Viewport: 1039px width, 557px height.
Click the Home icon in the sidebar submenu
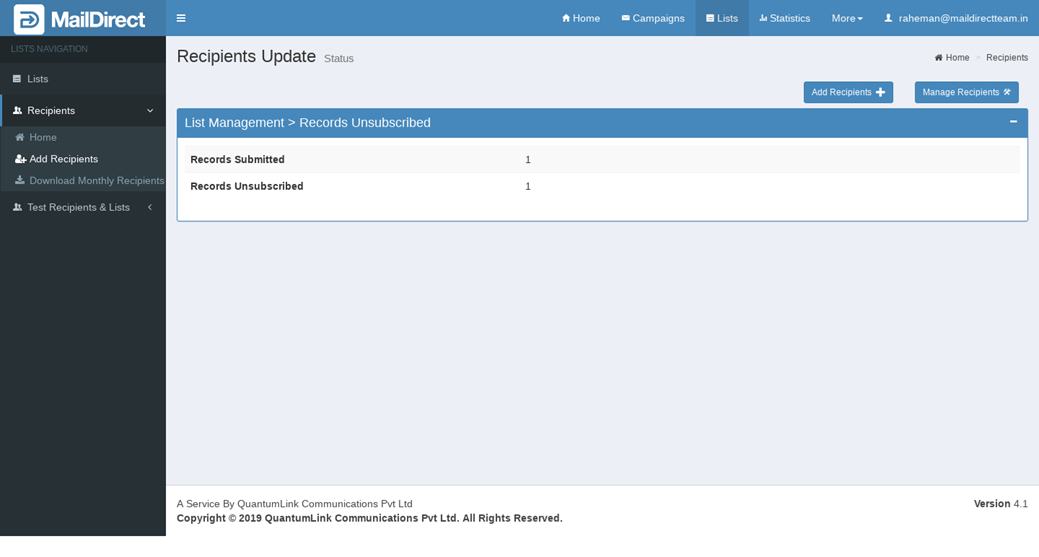(x=20, y=137)
